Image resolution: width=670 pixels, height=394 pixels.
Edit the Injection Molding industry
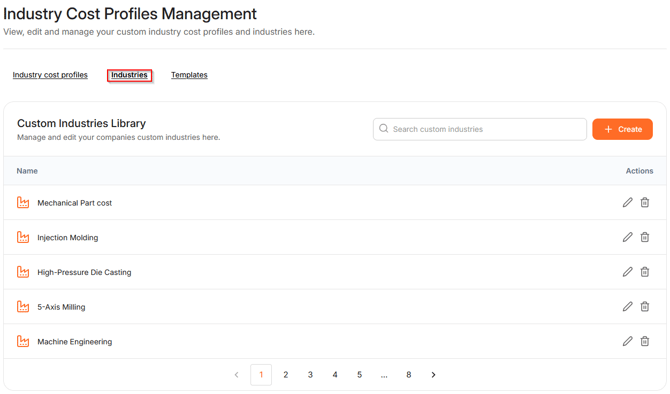click(x=627, y=237)
